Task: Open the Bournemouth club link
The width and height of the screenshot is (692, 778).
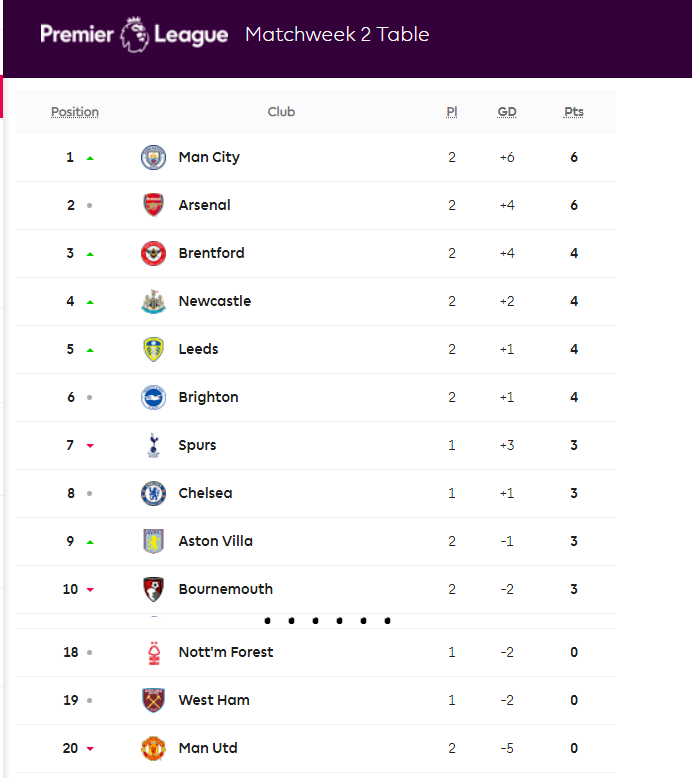Action: pyautogui.click(x=225, y=589)
